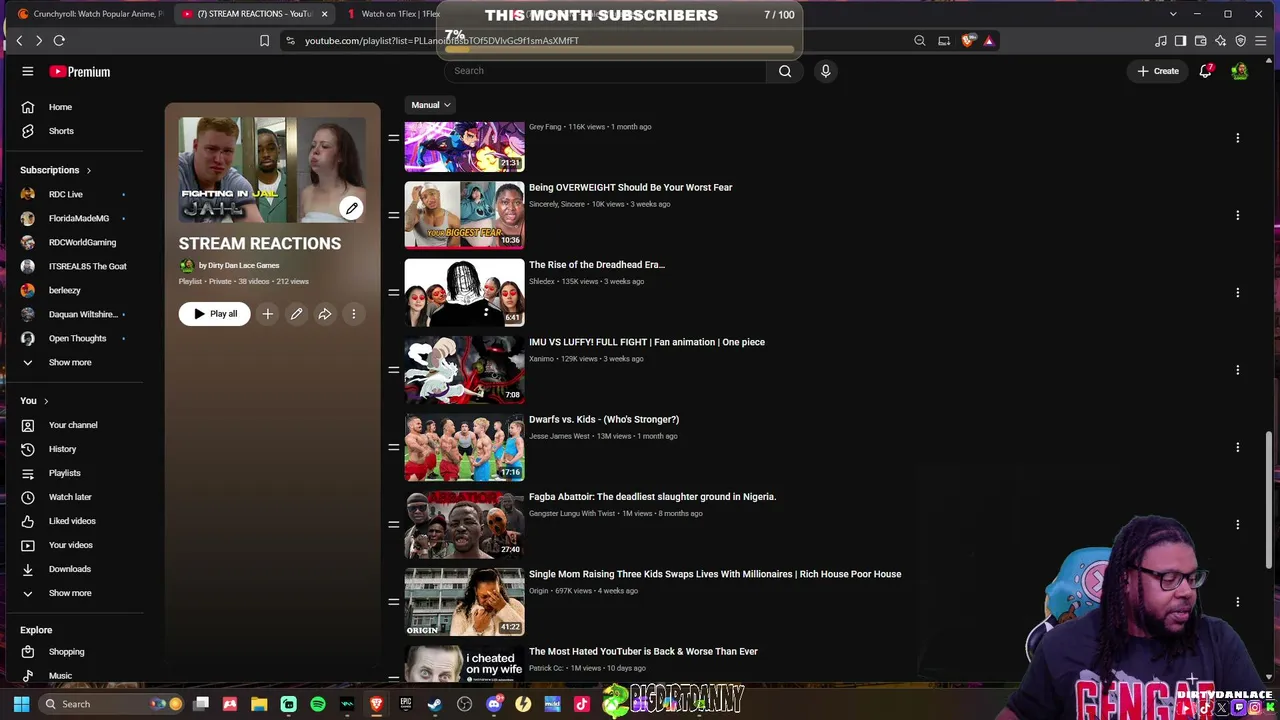Viewport: 1280px width, 720px height.
Task: Open Brave Wallet
Action: pyautogui.click(x=1200, y=41)
